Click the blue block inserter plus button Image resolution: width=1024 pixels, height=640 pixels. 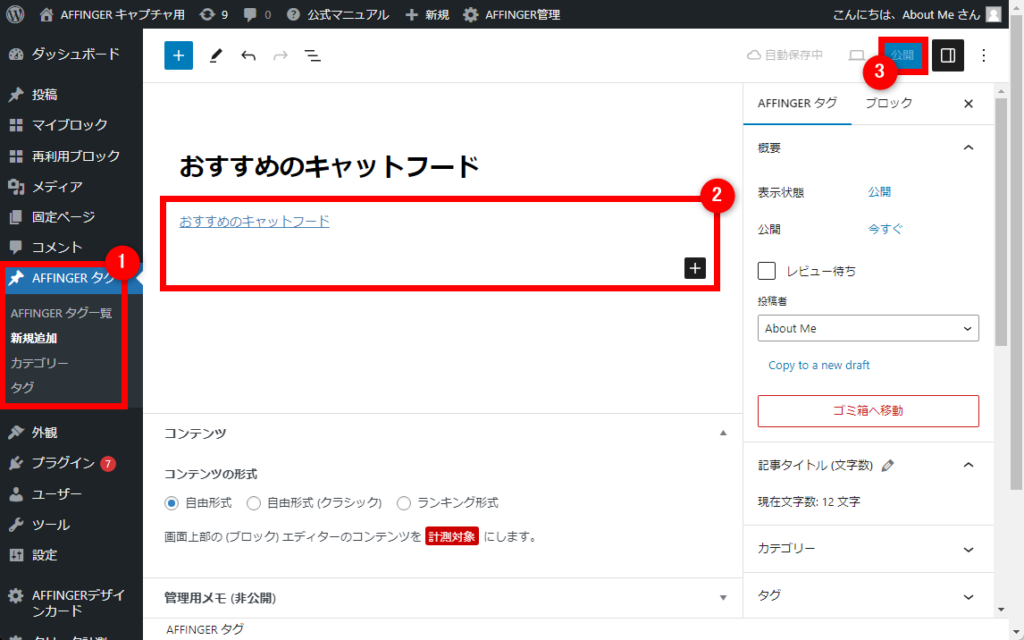tap(178, 56)
